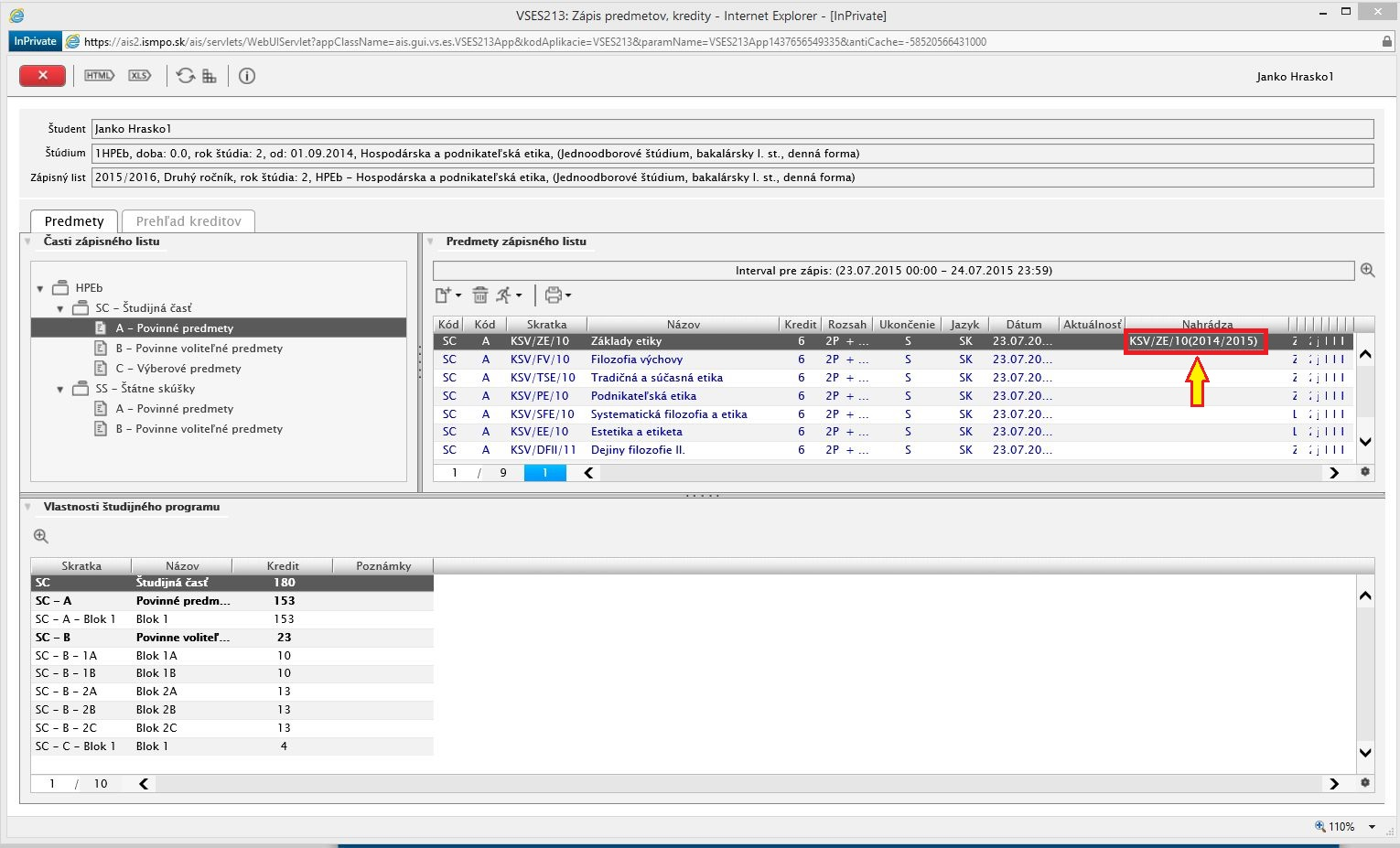The height and width of the screenshot is (848, 1400).
Task: Collapse the SC – Študijná časť node
Action: [60, 308]
